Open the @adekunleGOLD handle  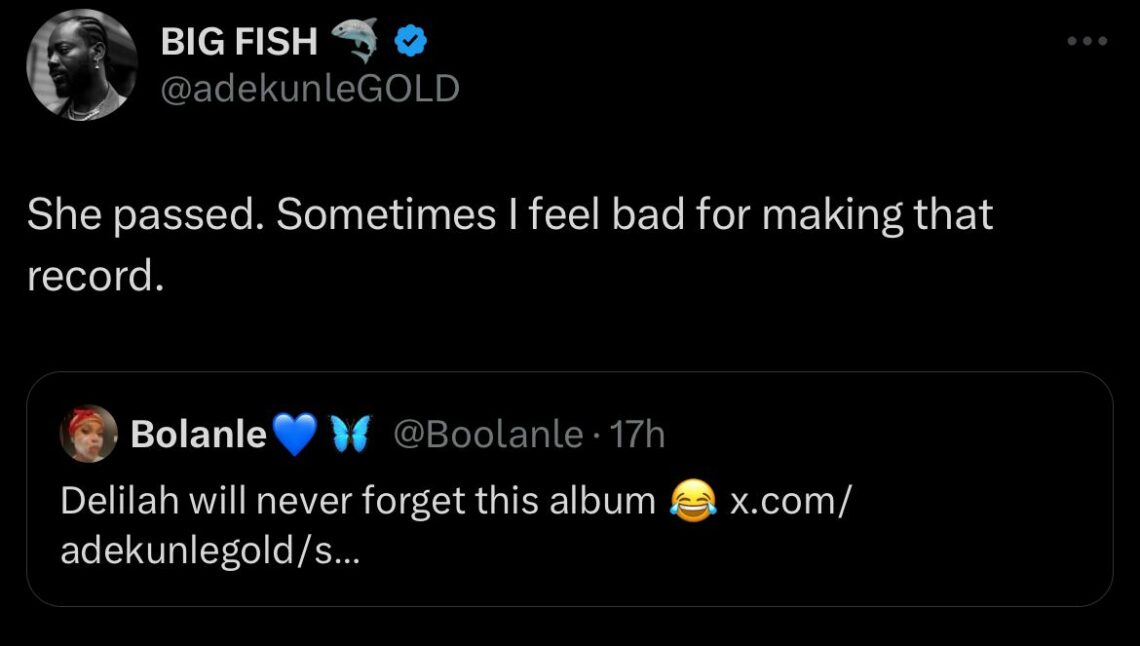(310, 89)
